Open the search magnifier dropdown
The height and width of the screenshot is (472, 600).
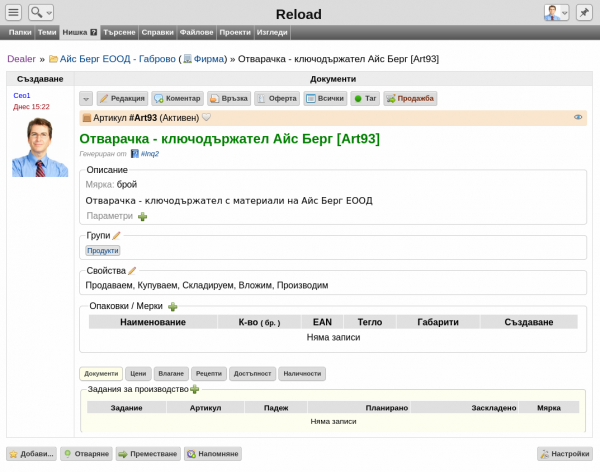click(x=41, y=13)
